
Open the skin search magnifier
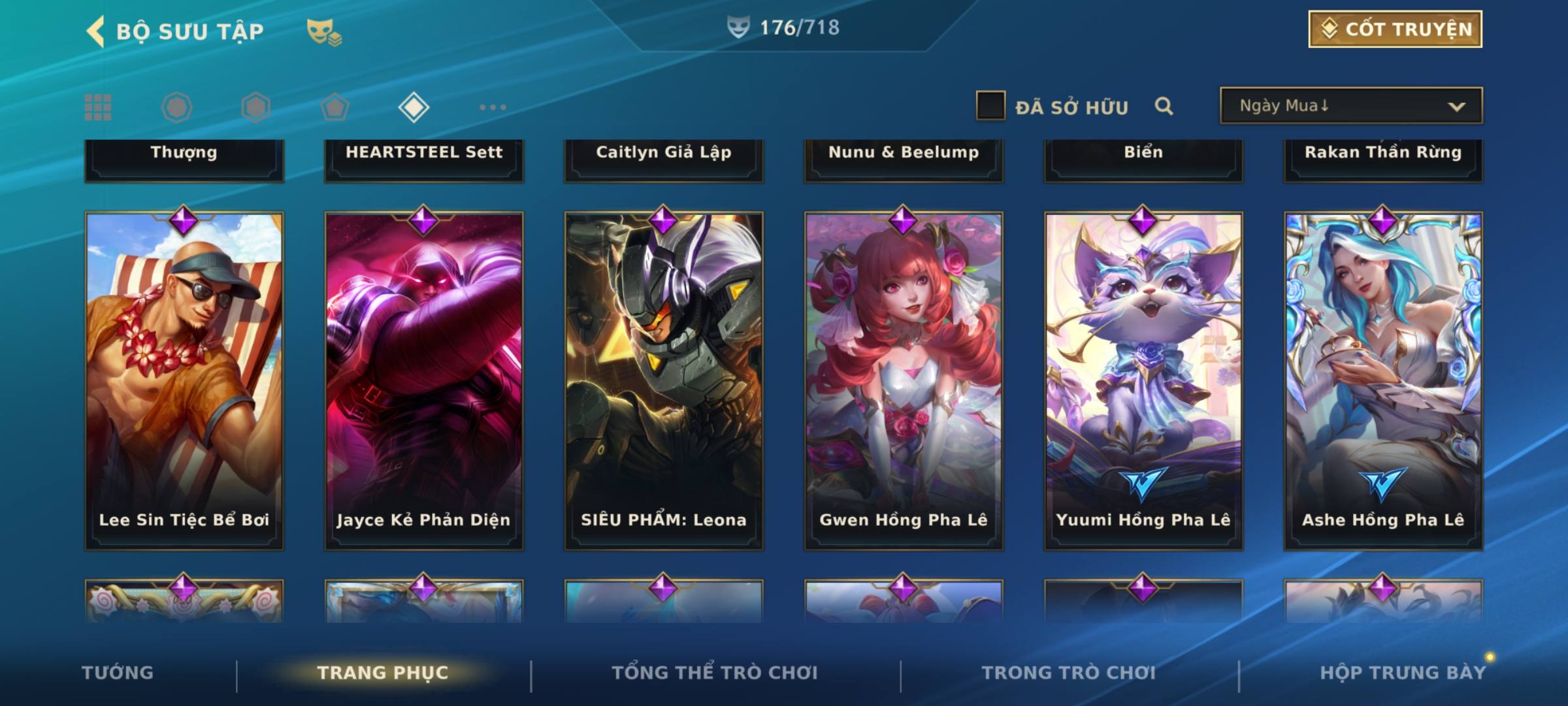pyautogui.click(x=1164, y=106)
